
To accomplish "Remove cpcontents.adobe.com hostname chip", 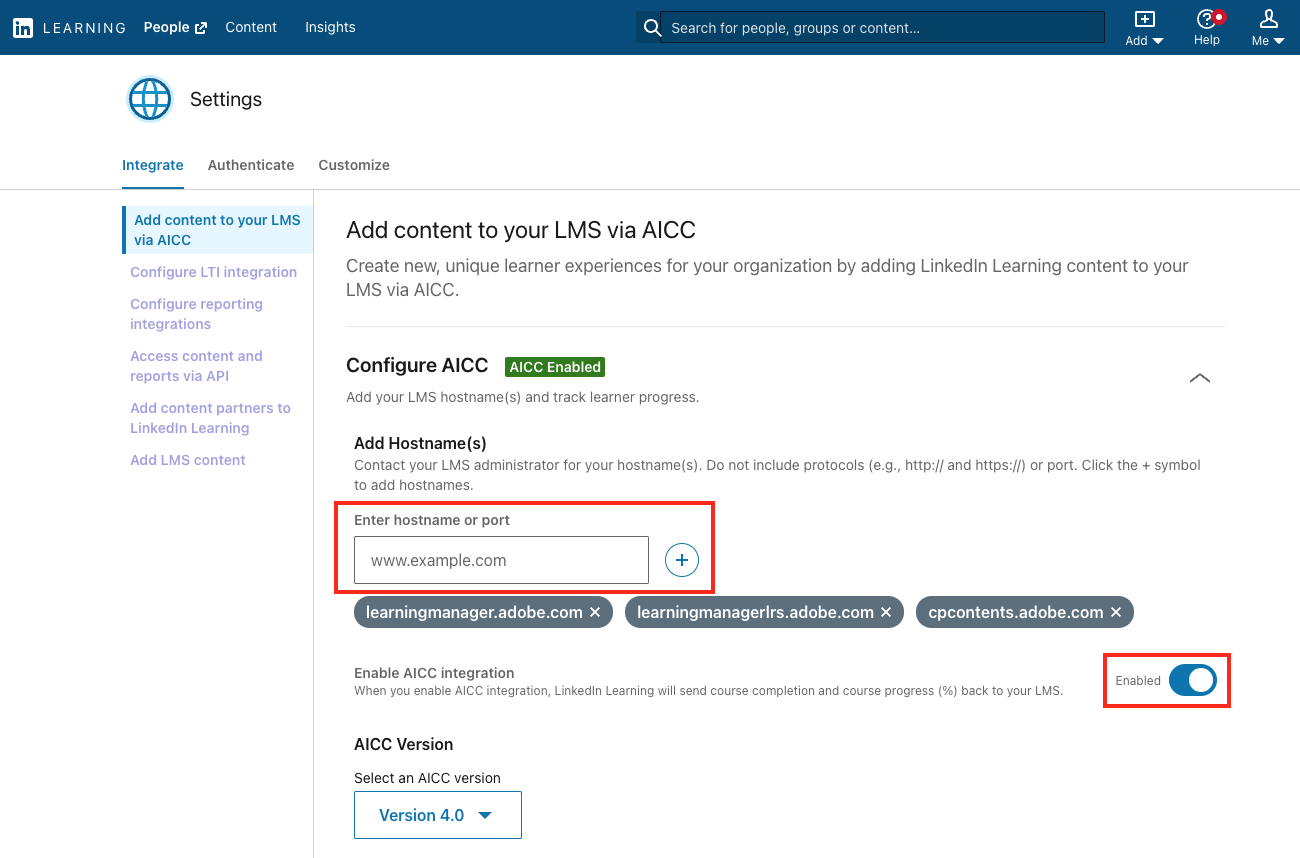I will pyautogui.click(x=1116, y=612).
